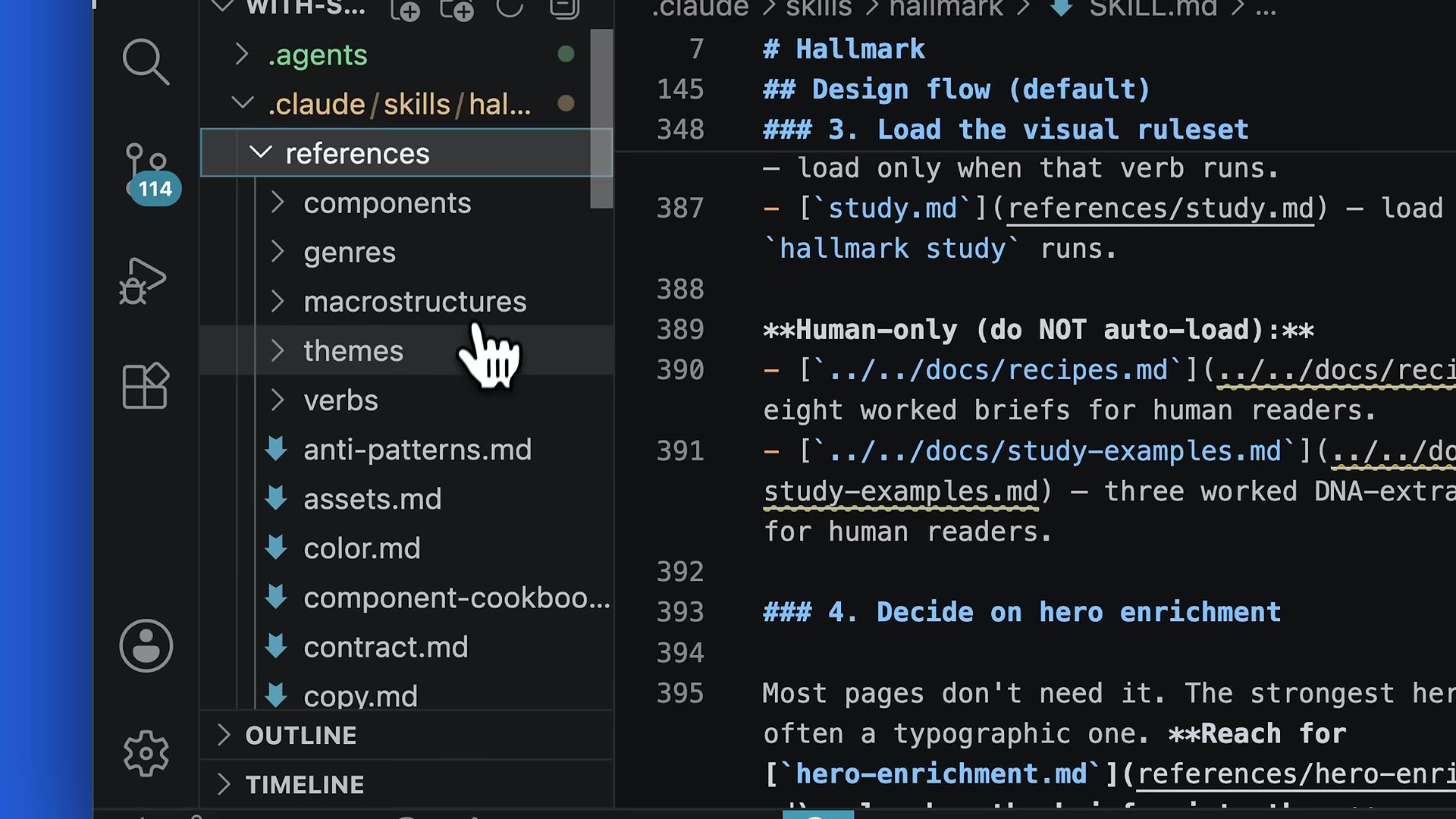Open contract.md file
Image resolution: width=1456 pixels, height=819 pixels.
point(385,647)
